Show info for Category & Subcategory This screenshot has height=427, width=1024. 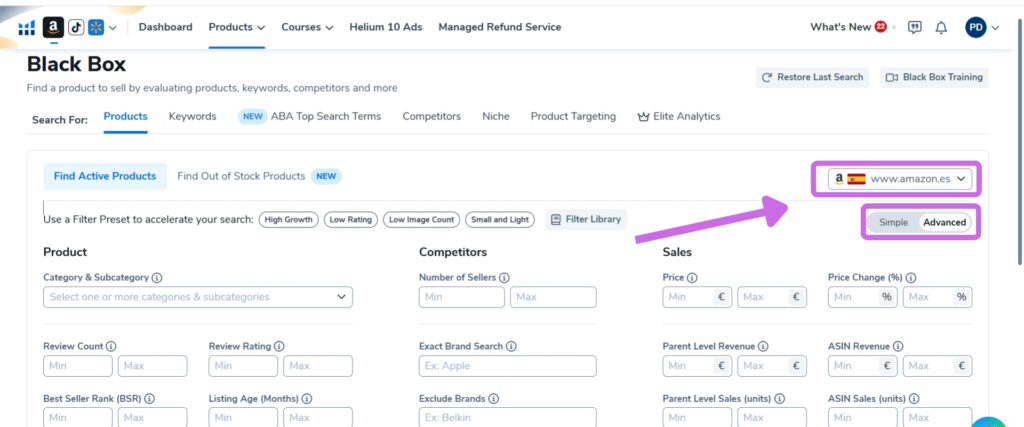point(157,277)
